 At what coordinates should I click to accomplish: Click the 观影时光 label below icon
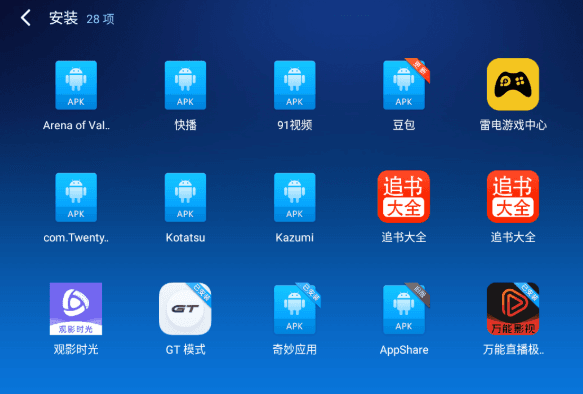pos(76,349)
